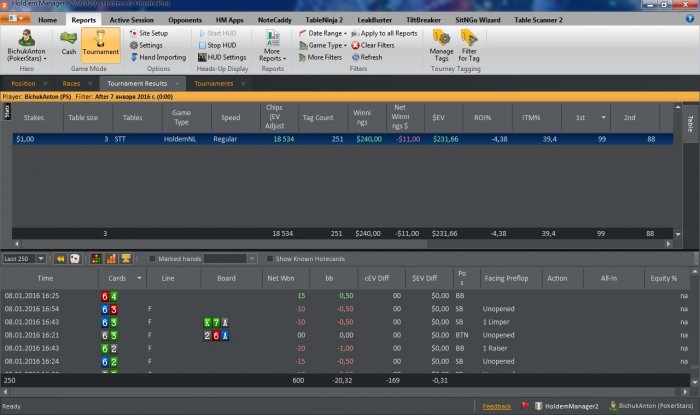The width and height of the screenshot is (700, 415).
Task: Click the Feedback link in status bar
Action: (x=496, y=406)
